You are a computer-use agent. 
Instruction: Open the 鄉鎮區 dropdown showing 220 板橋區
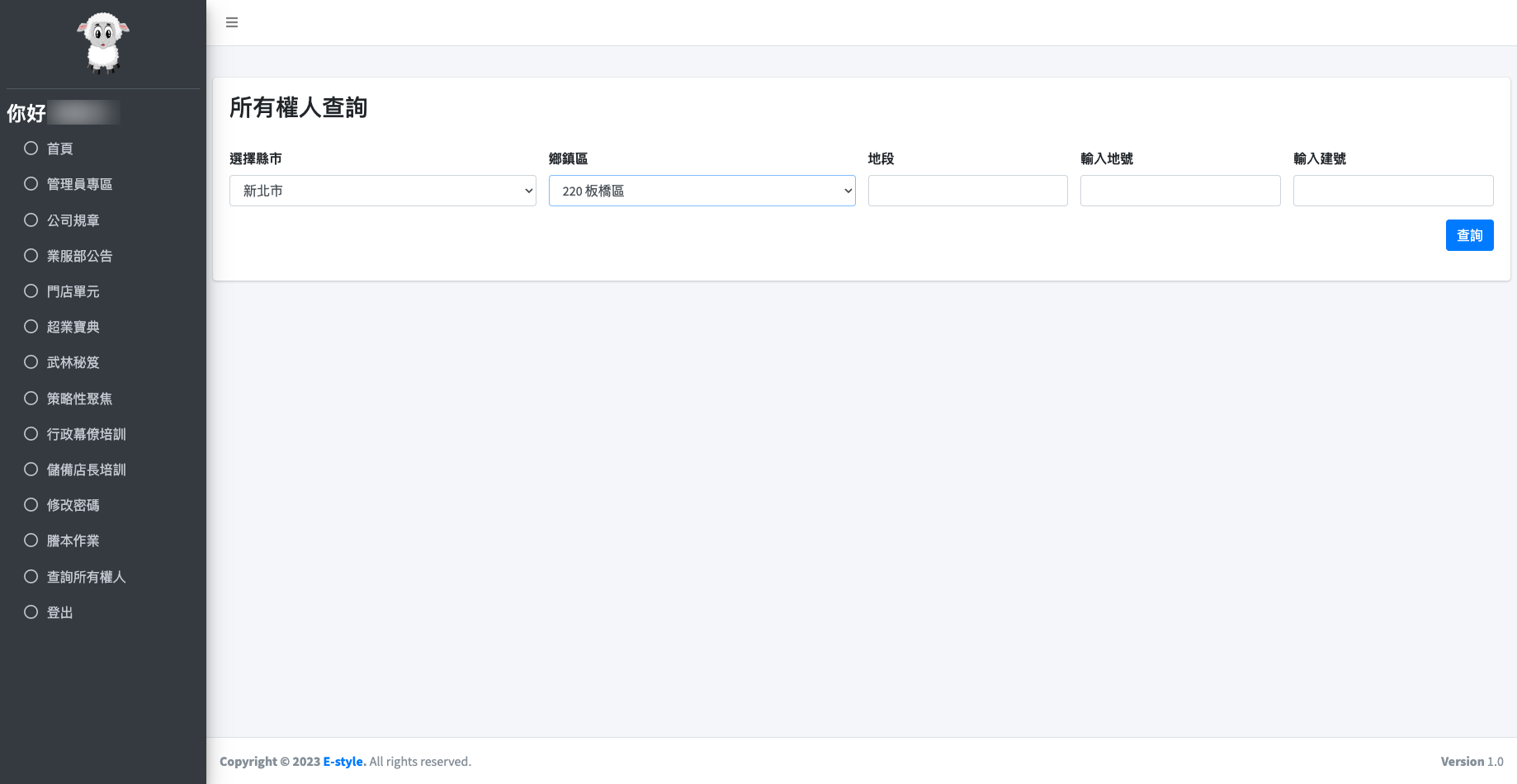702,191
